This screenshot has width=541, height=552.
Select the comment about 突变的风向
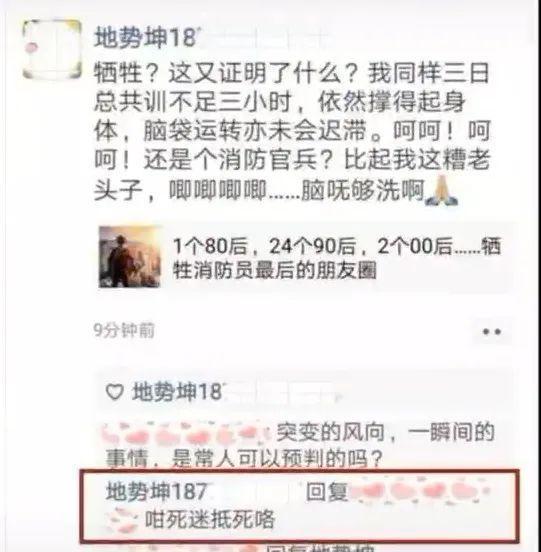pyautogui.click(x=300, y=445)
